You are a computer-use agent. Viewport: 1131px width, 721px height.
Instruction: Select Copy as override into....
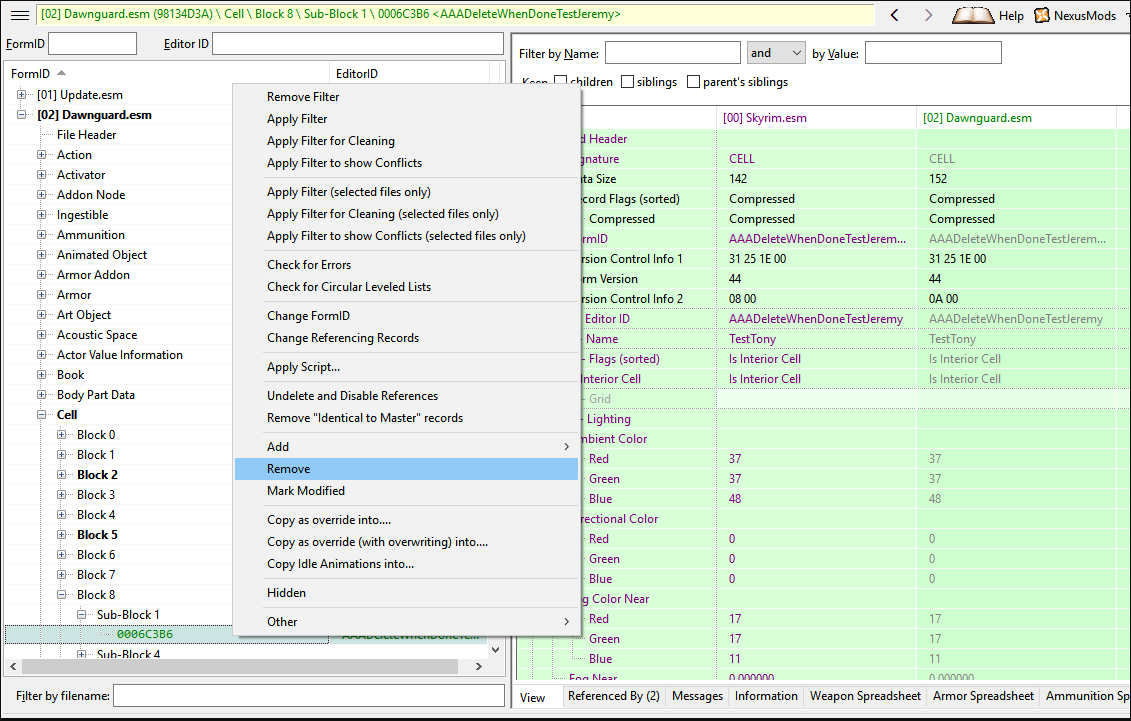(x=407, y=520)
